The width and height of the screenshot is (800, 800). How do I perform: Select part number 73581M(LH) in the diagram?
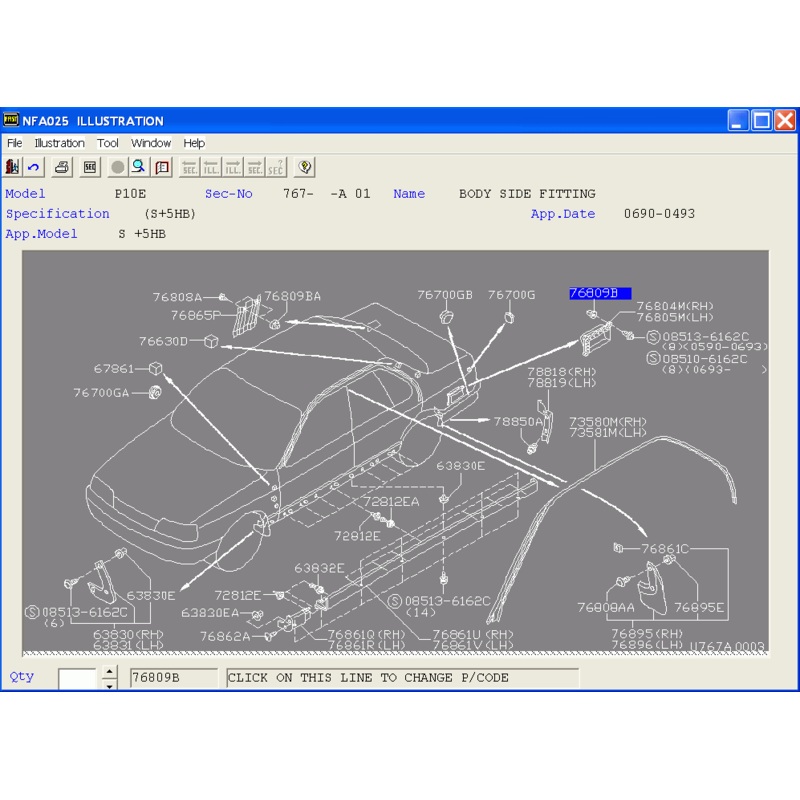[x=608, y=433]
